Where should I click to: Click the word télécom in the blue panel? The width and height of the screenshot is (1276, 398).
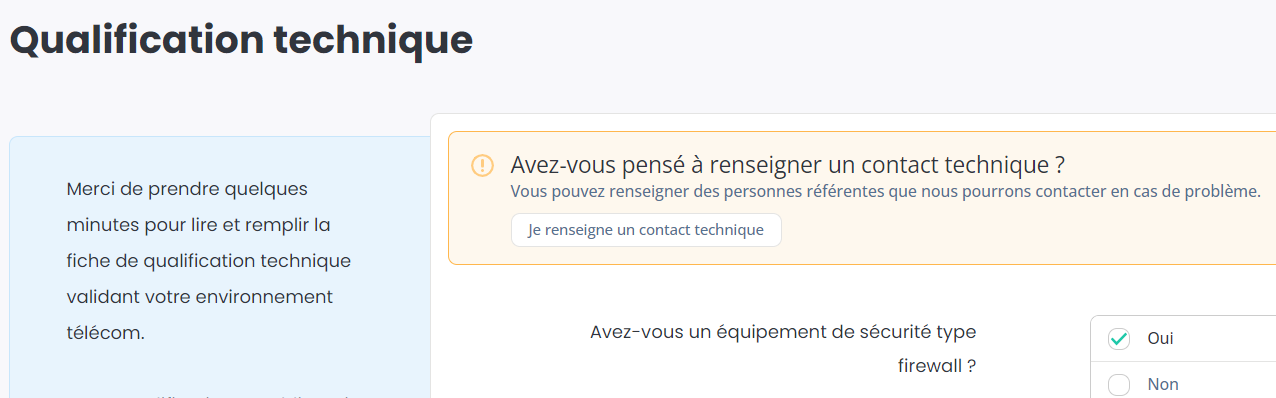point(105,333)
